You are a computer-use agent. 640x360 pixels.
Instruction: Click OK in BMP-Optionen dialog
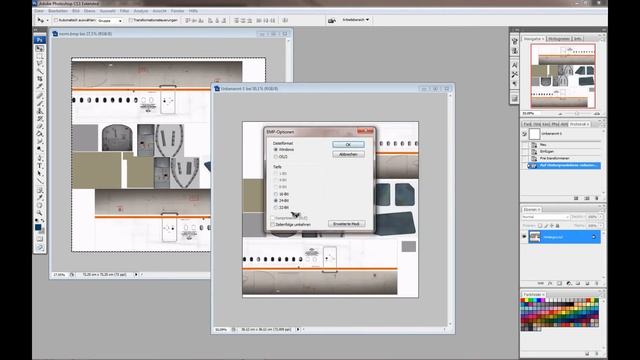tap(348, 144)
